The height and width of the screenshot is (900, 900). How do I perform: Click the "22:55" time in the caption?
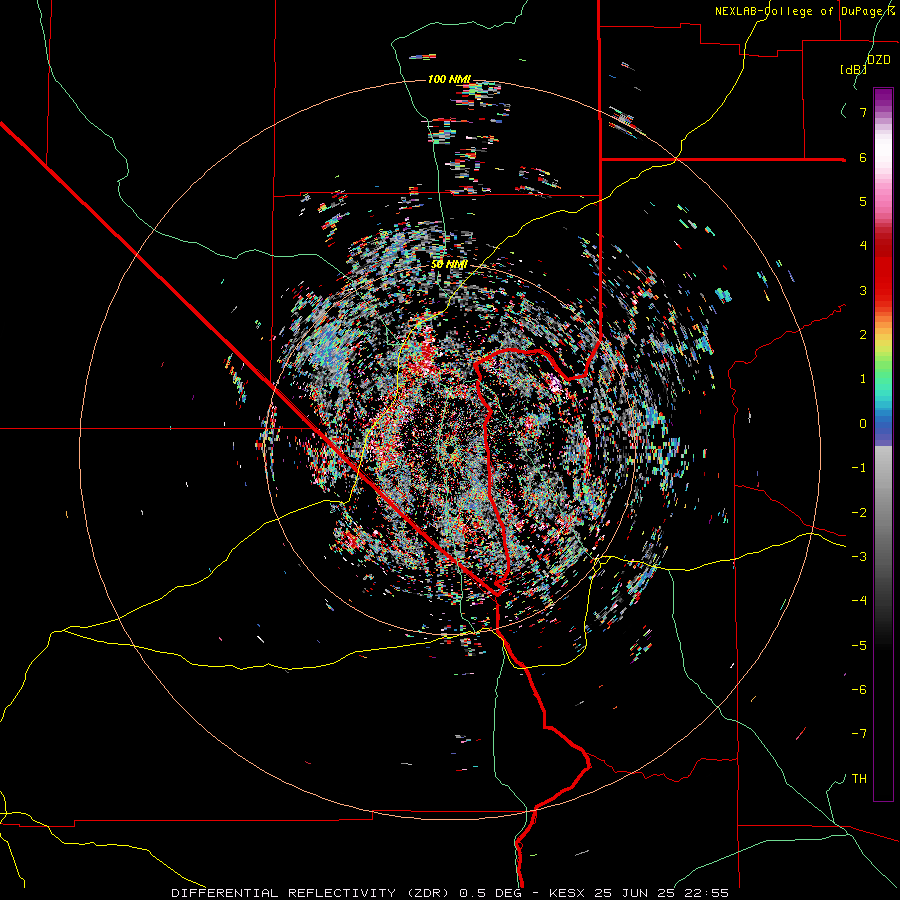pos(706,893)
